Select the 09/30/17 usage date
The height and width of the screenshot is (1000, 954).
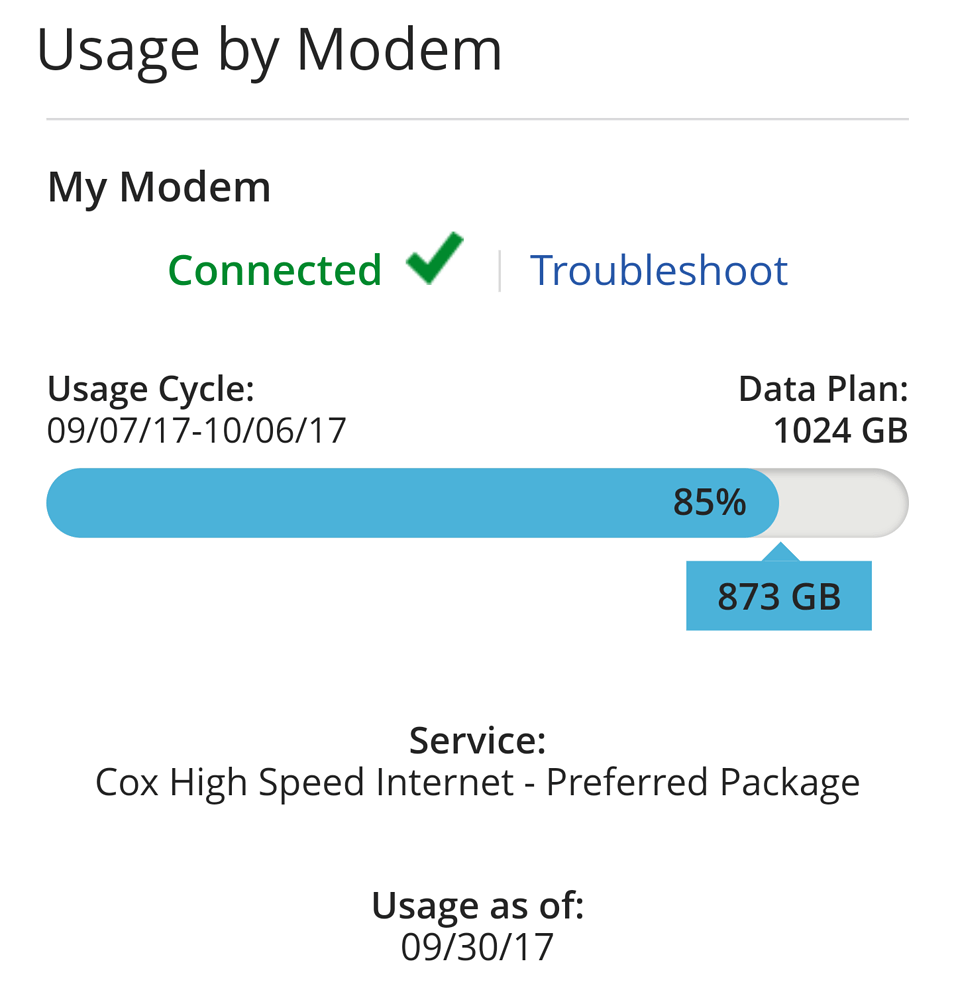tap(477, 945)
